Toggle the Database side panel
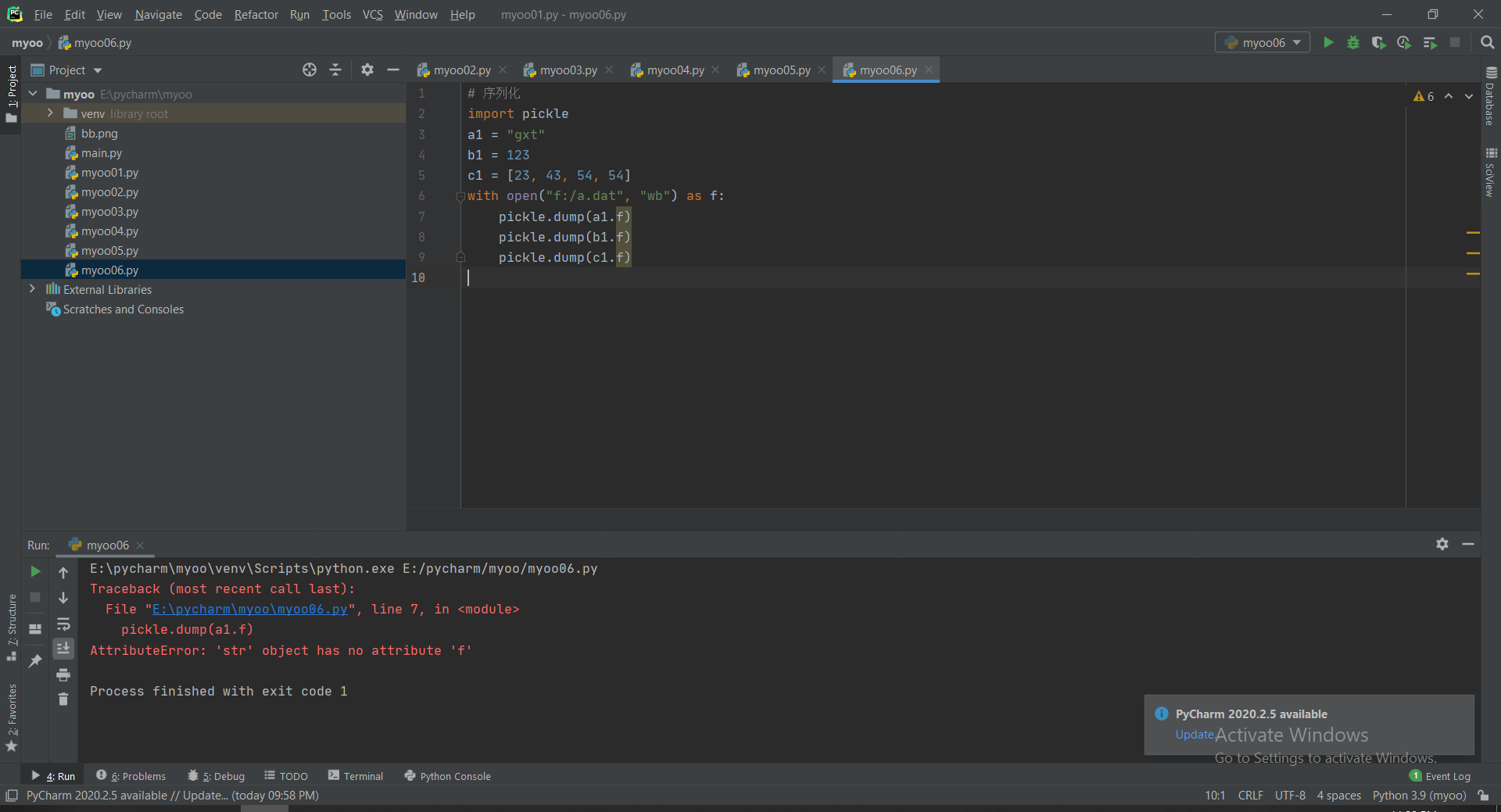 tap(1491, 95)
